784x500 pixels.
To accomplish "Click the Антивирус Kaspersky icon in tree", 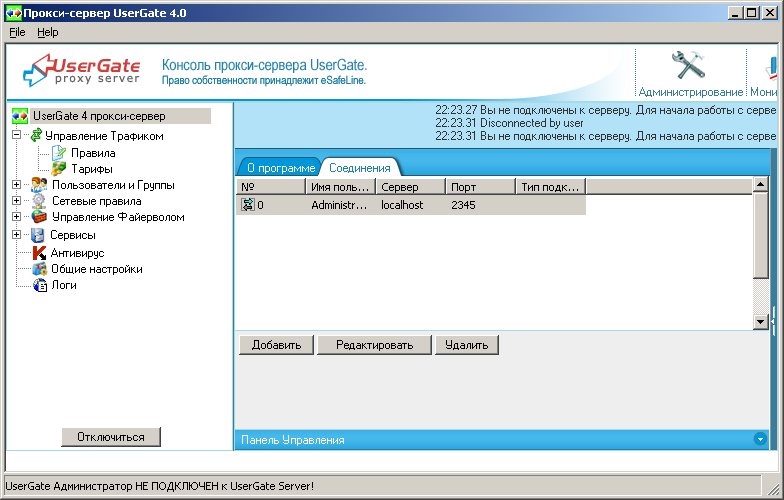I will [x=39, y=253].
